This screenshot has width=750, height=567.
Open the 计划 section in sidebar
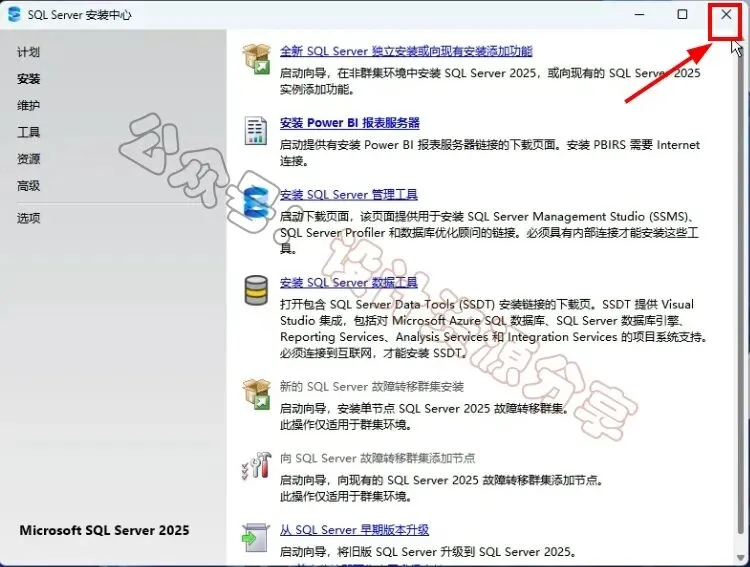point(28,52)
